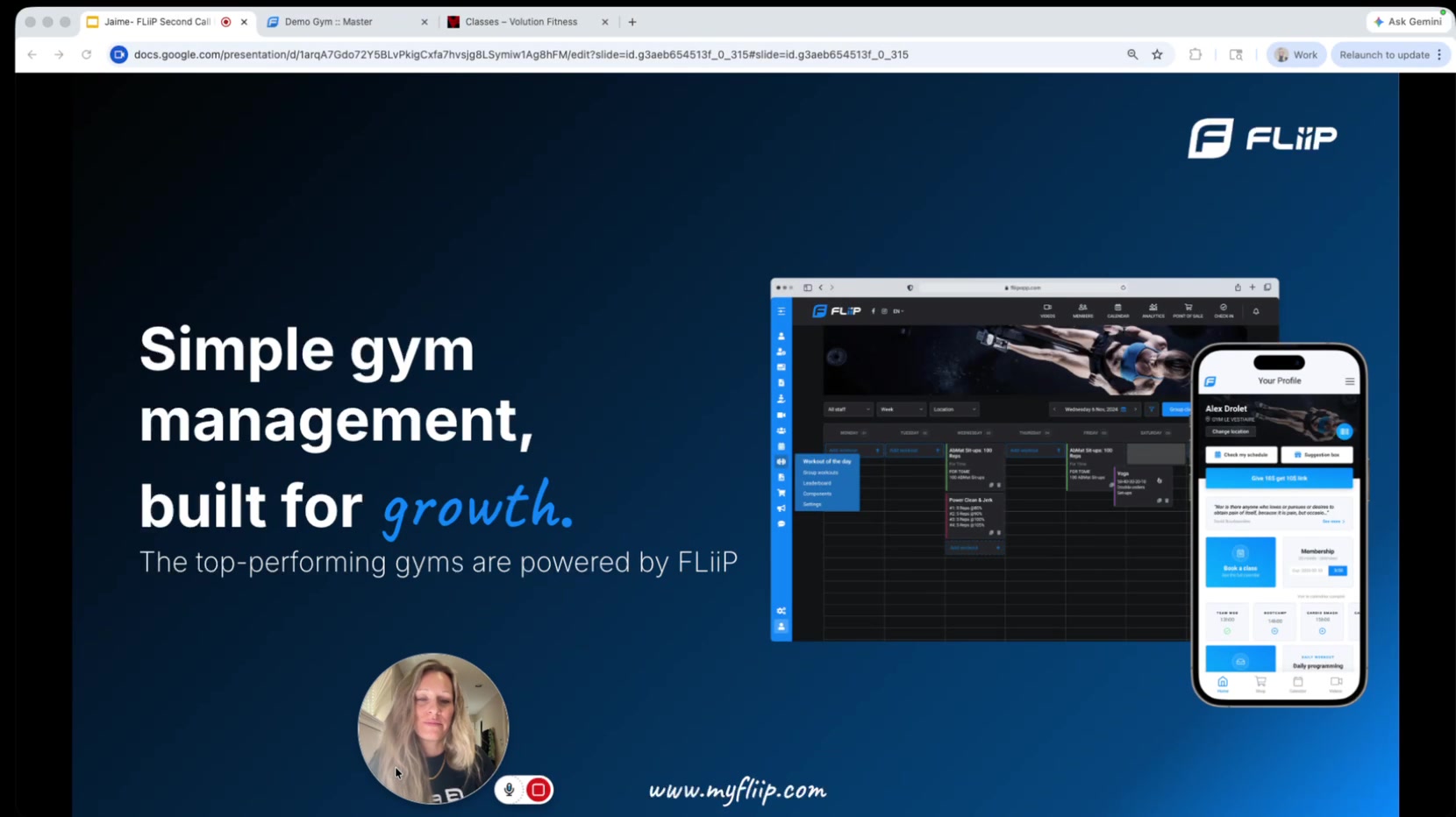1456x817 pixels.
Task: Click the filter funnel icon in mockup
Action: coord(1152,409)
